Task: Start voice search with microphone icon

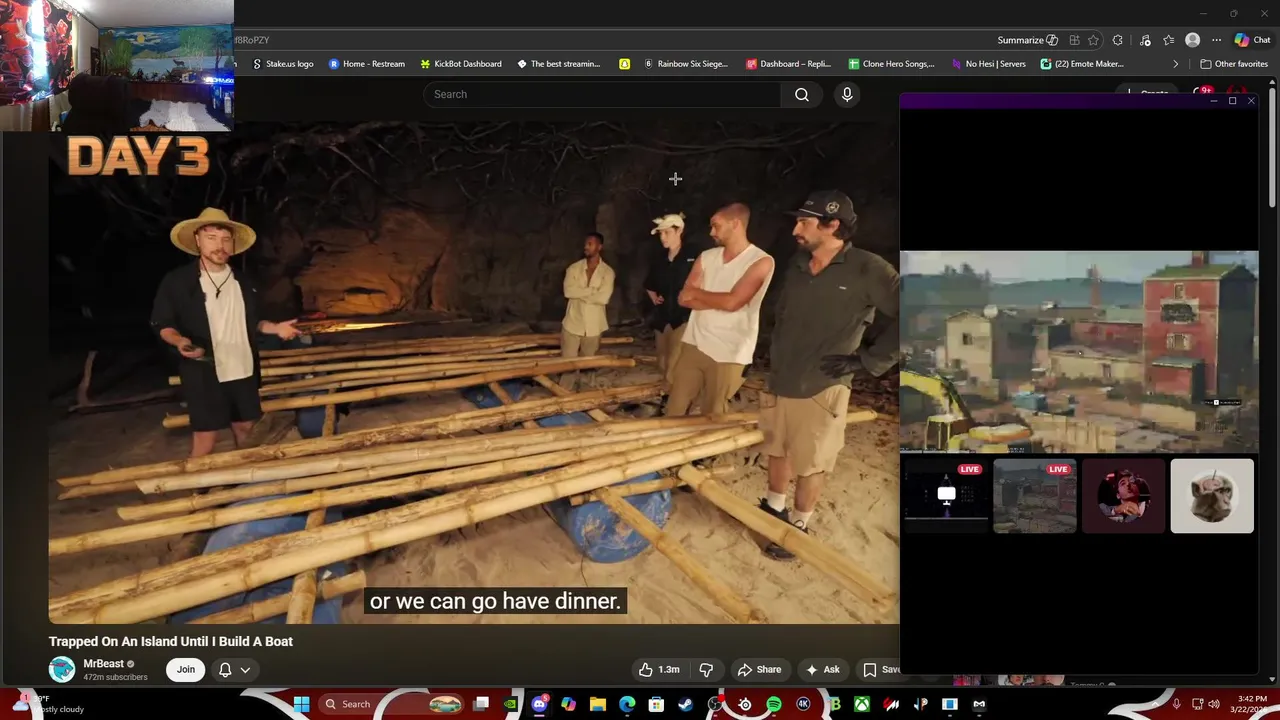Action: click(847, 94)
